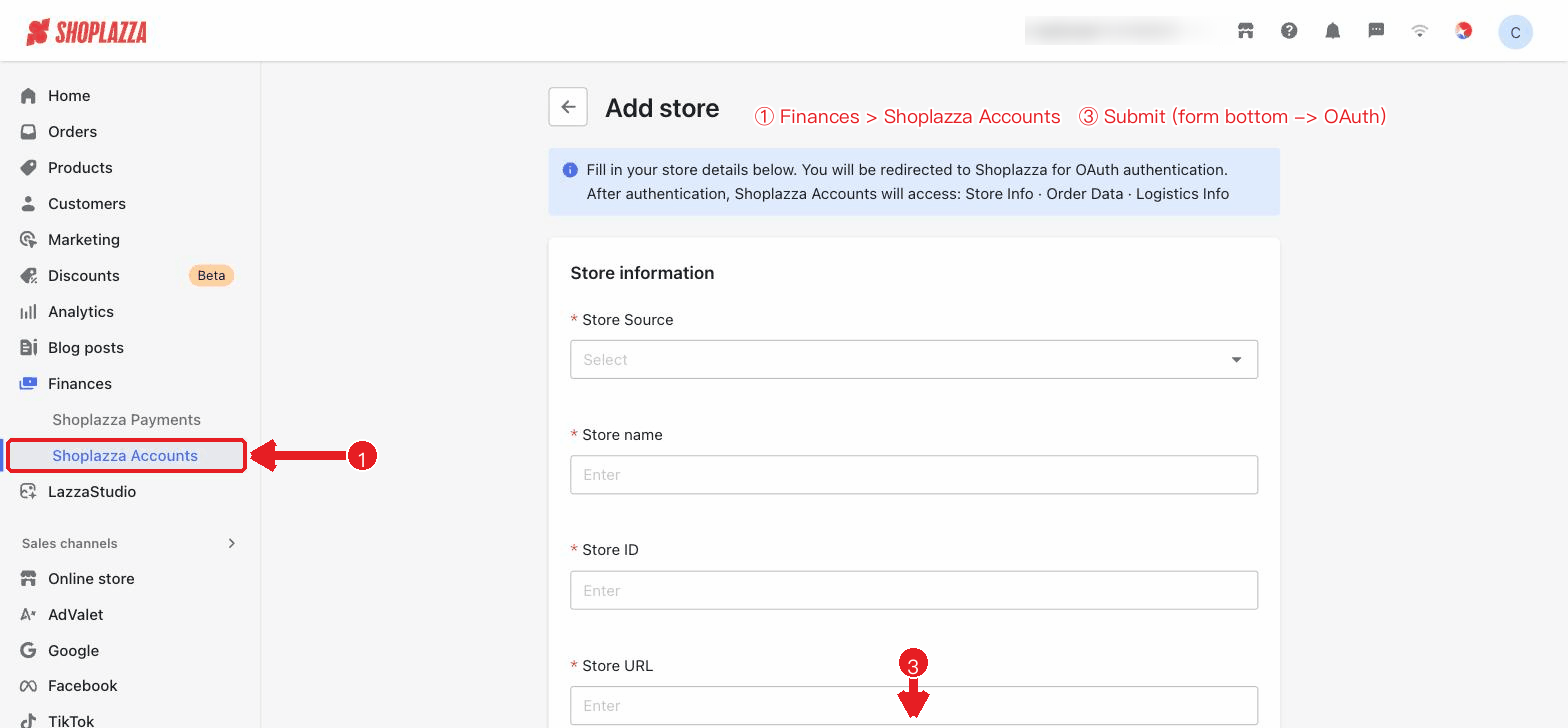Viewport: 1568px width, 728px height.
Task: Click the LazzaStudio icon in sidebar
Action: (28, 492)
